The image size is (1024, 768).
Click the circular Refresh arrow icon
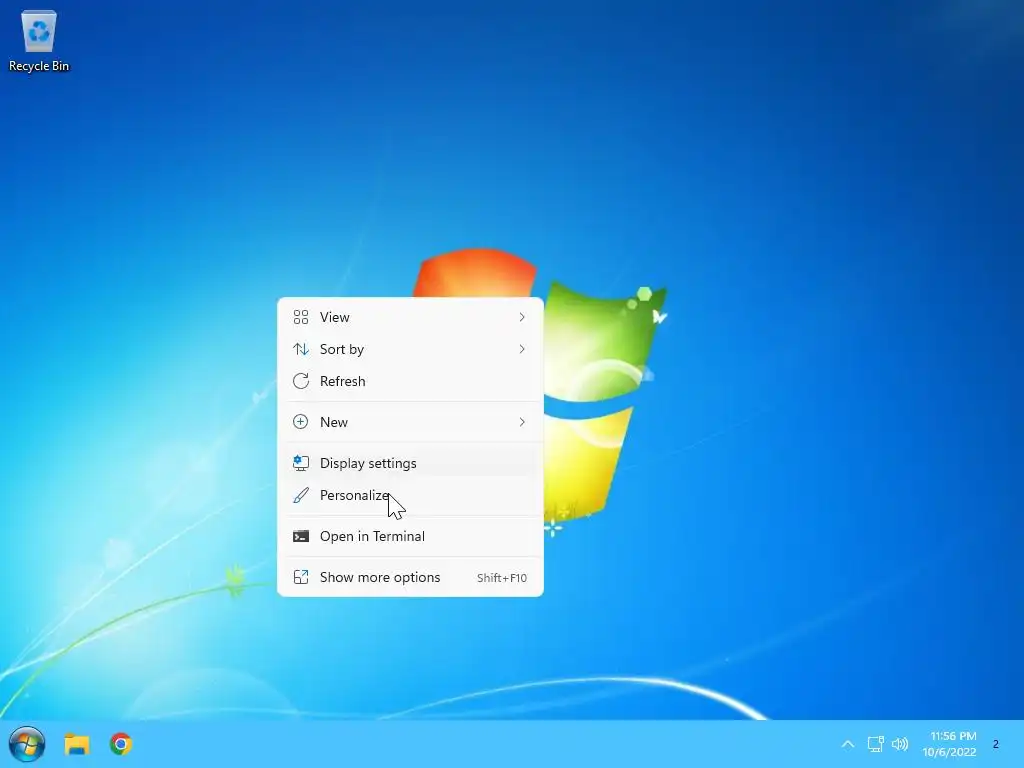coord(300,381)
